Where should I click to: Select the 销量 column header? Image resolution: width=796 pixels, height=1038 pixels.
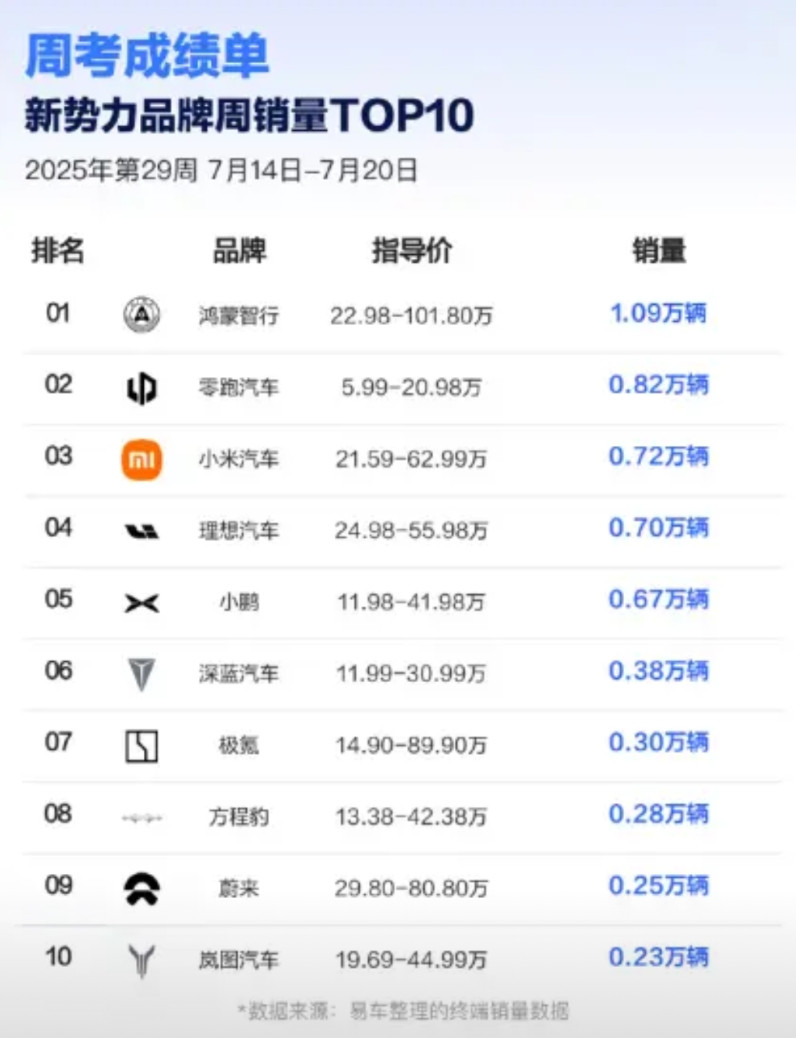(659, 251)
